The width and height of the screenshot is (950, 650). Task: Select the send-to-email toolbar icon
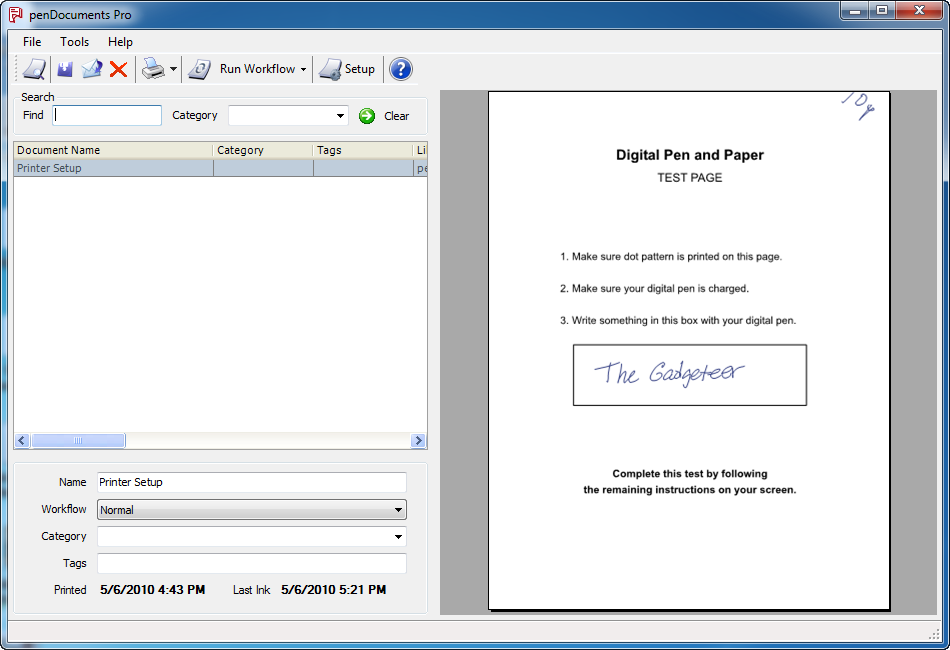pyautogui.click(x=92, y=69)
